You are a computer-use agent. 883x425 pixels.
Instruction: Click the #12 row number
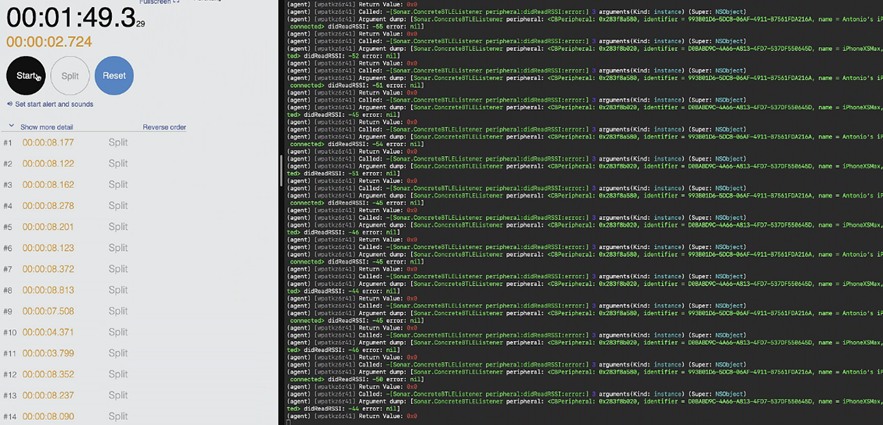click(x=10, y=375)
